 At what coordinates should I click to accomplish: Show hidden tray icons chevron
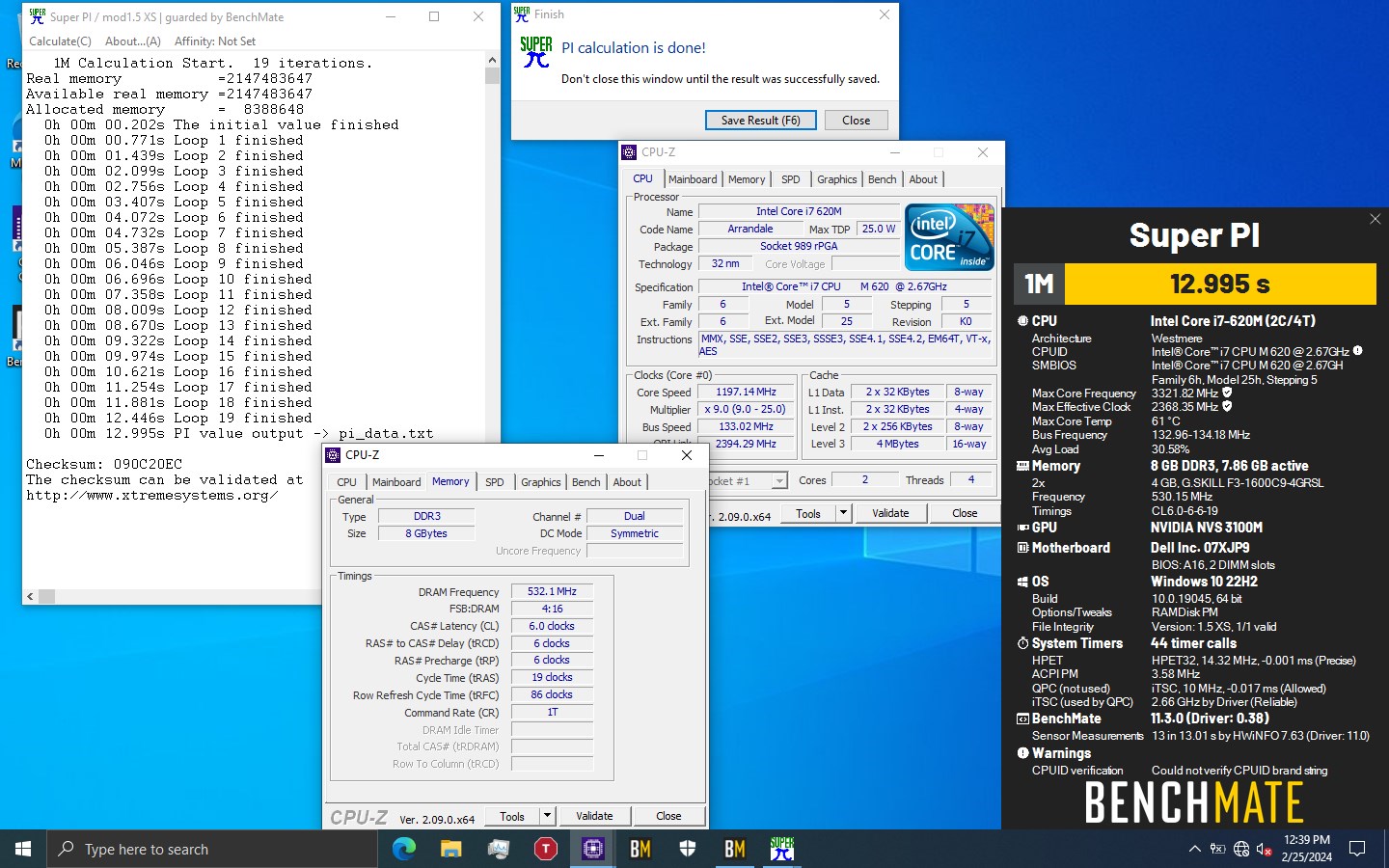[x=1194, y=849]
